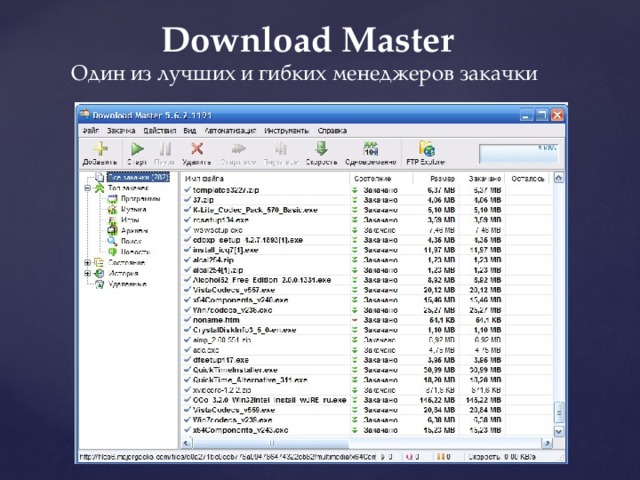Image resolution: width=640 pixels, height=480 pixels.
Task: Open the Действия menu
Action: coord(160,131)
